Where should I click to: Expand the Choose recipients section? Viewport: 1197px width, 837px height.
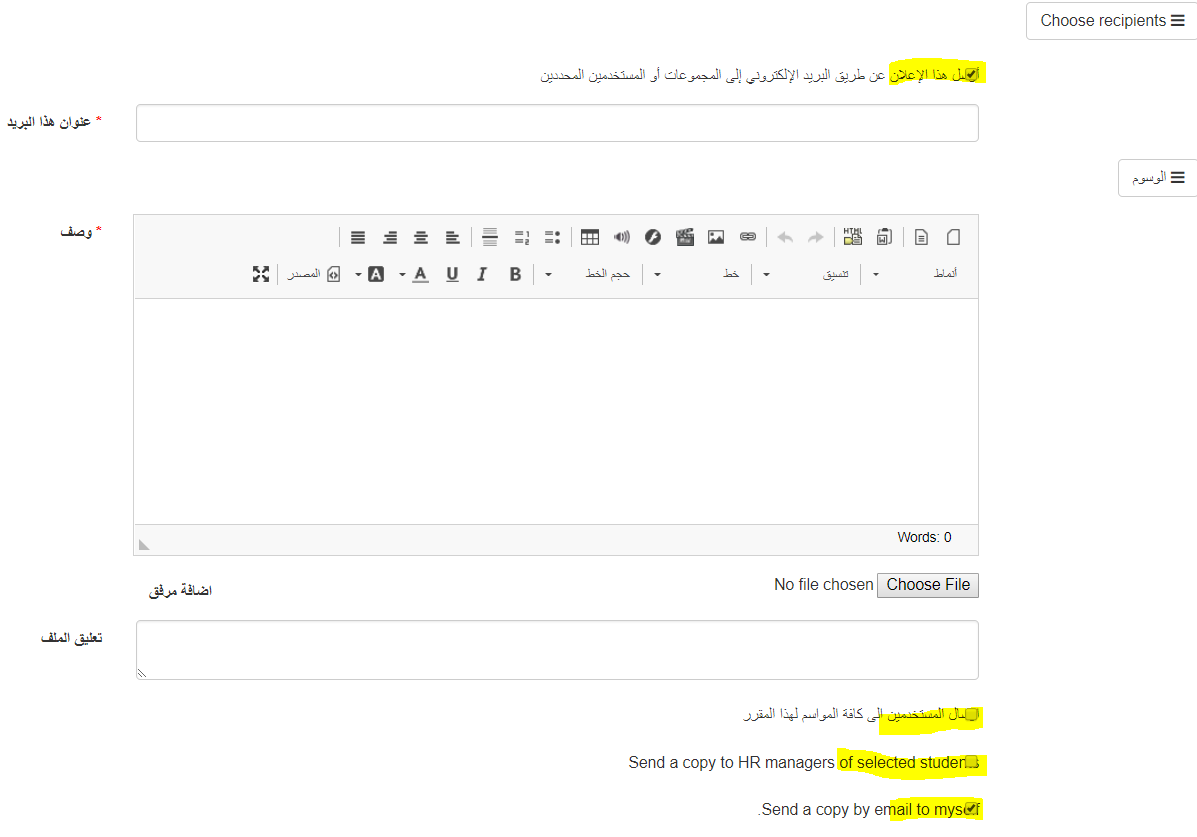[1112, 21]
